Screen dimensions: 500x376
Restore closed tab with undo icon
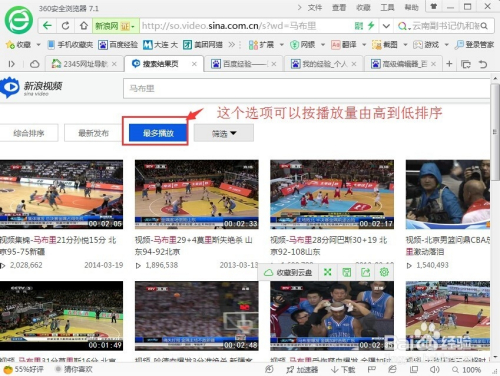(x=483, y=64)
